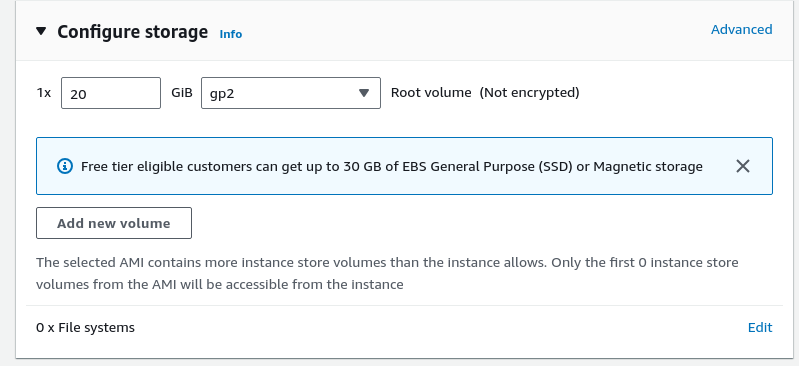
Task: Open the Info link beside Configure storage
Action: pos(230,34)
